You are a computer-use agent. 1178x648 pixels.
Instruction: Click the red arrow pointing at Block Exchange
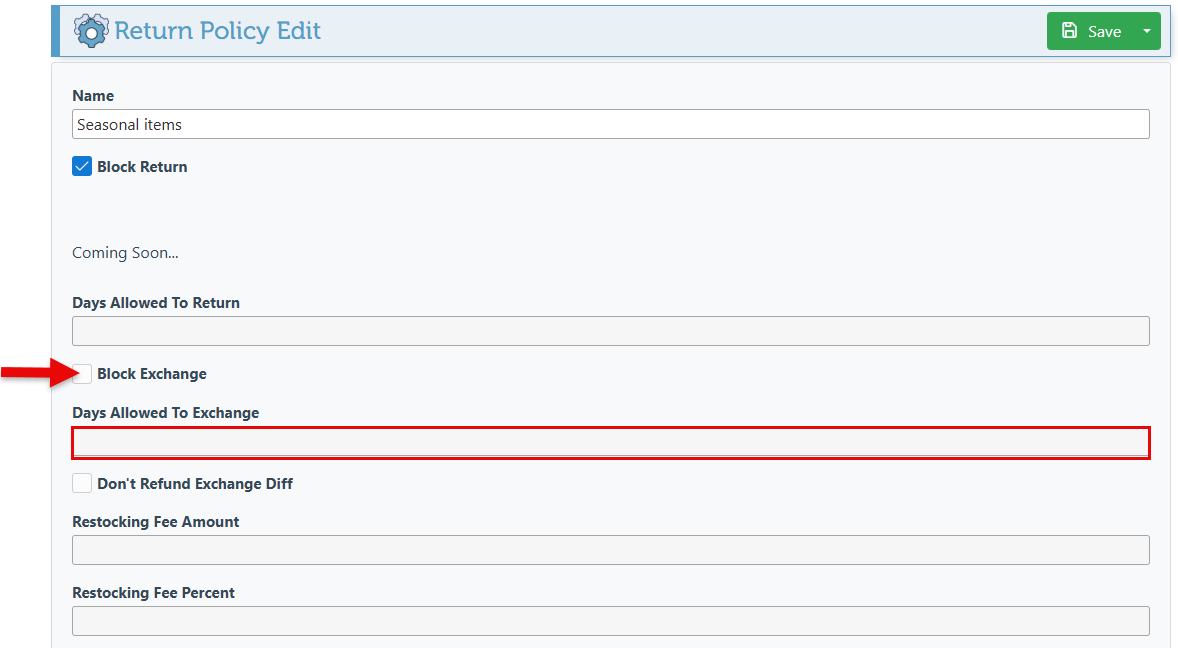[38, 372]
